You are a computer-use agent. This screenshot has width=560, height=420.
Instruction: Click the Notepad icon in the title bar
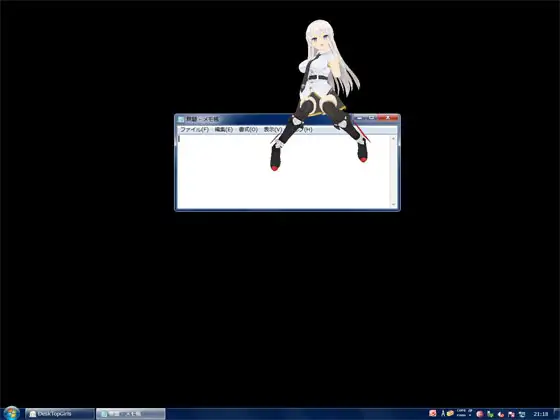coord(181,119)
